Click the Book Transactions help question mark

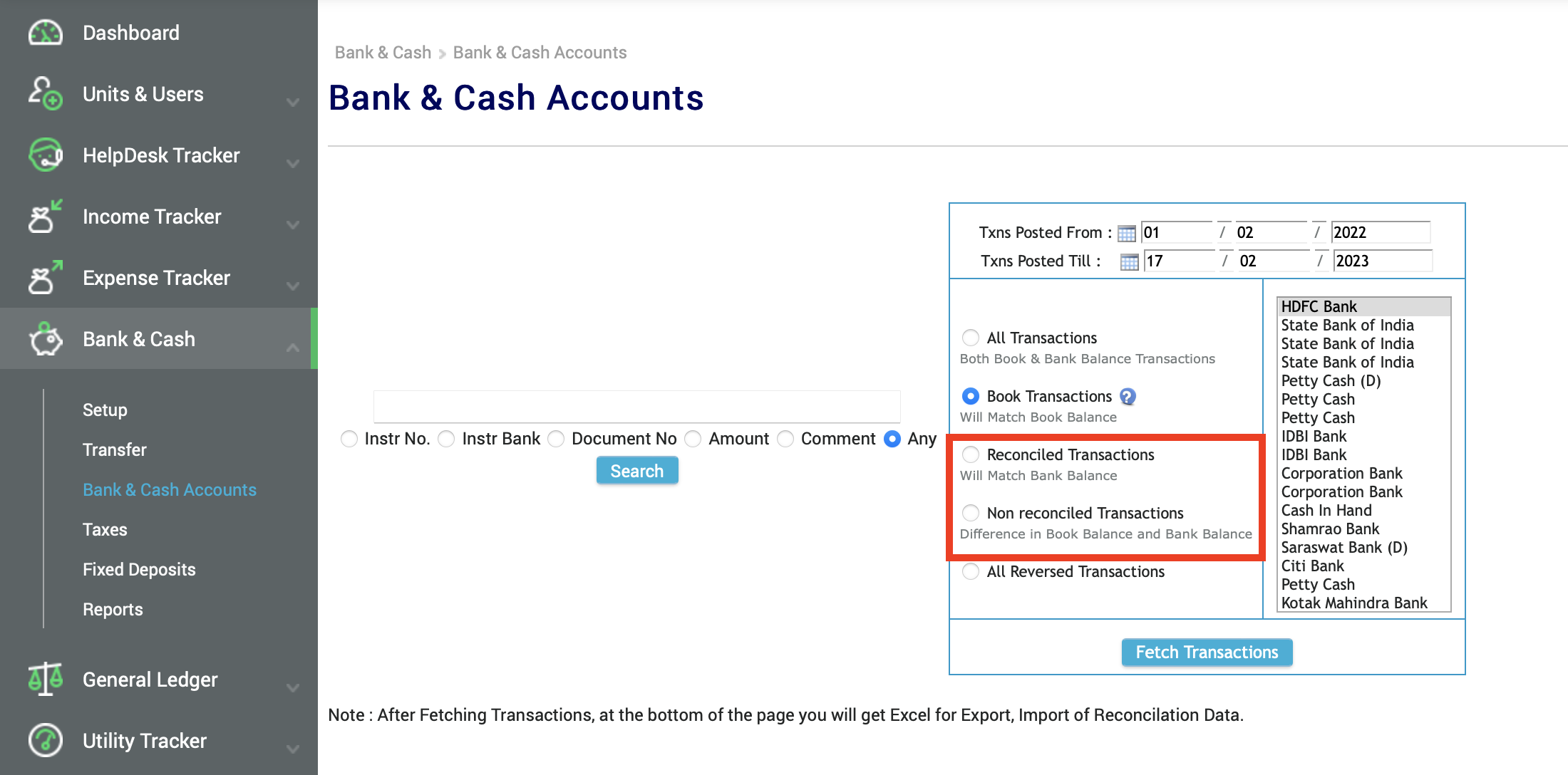[1128, 396]
